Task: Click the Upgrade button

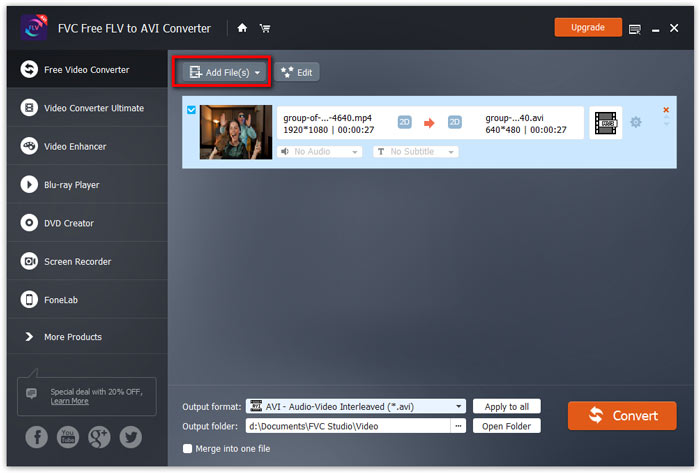Action: point(588,27)
